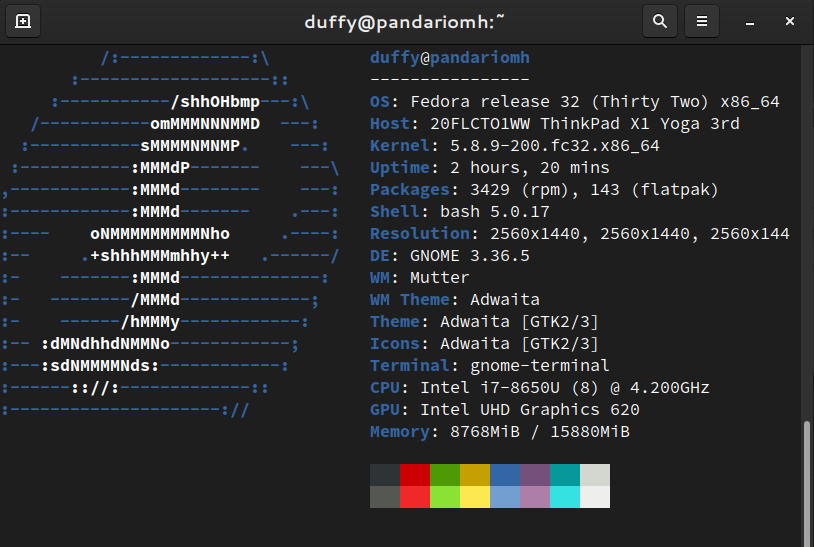
Task: Click the GPU line Intel UHD Graphics 620
Action: tap(505, 410)
